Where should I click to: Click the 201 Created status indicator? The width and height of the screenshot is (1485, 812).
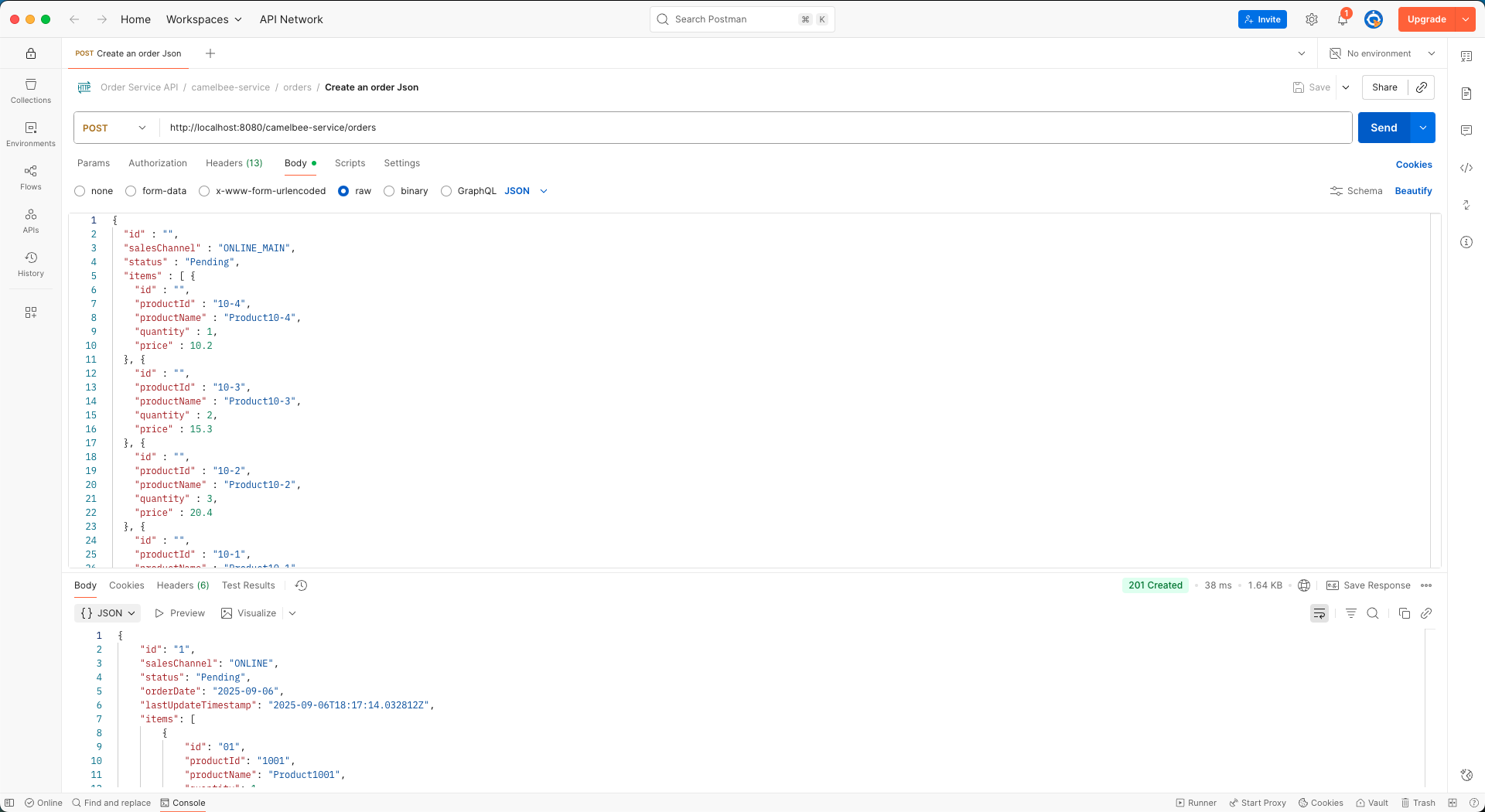pyautogui.click(x=1155, y=585)
